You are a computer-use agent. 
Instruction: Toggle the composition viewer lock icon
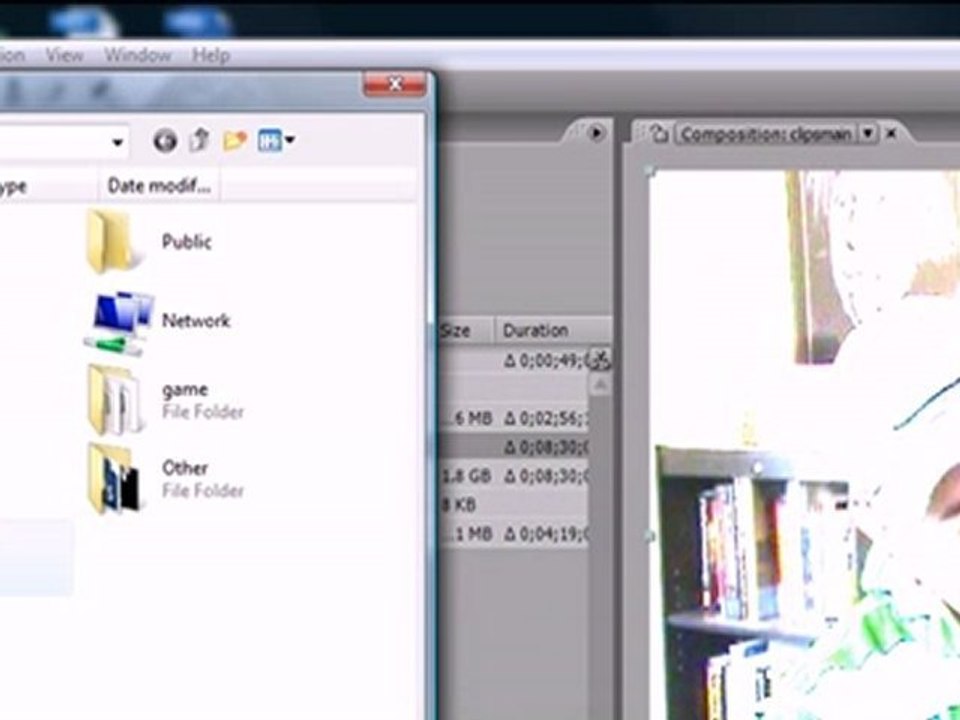pos(658,133)
